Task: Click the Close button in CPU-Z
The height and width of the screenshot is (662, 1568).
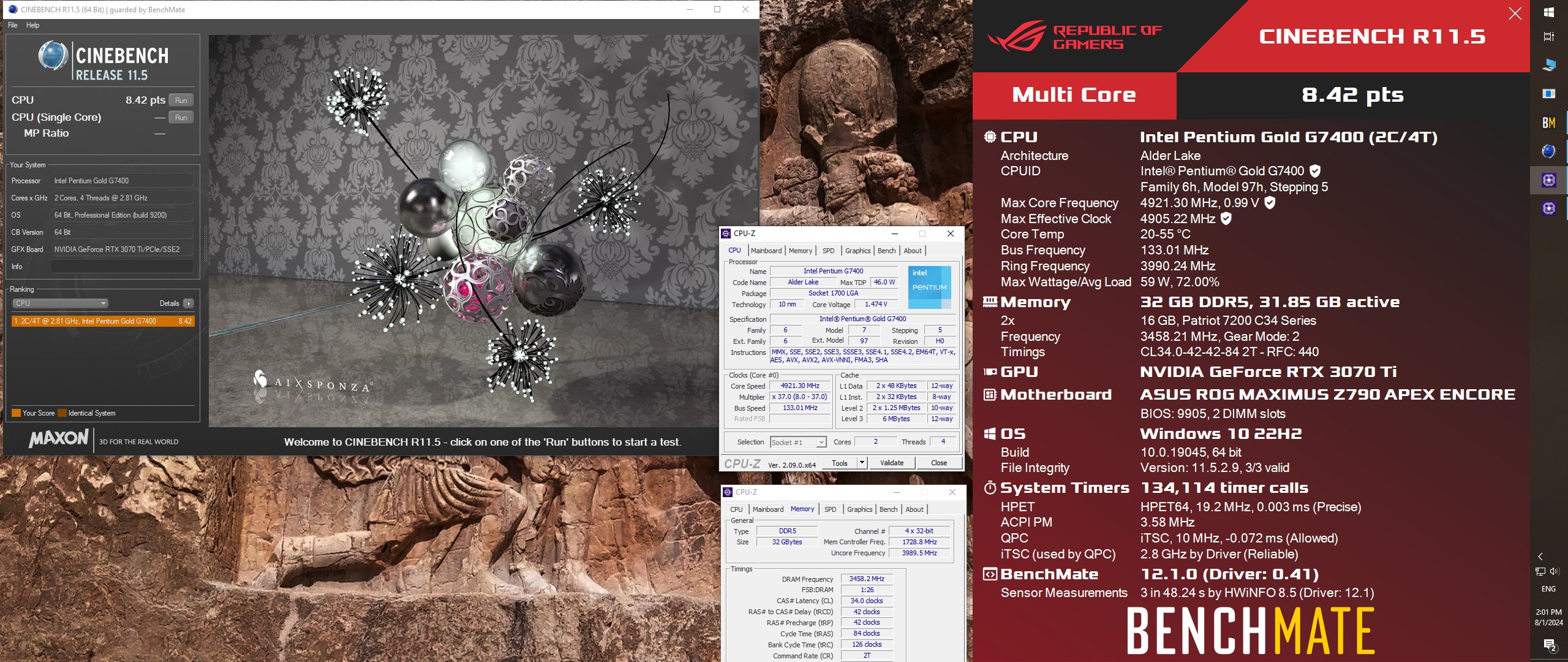Action: pyautogui.click(x=939, y=463)
